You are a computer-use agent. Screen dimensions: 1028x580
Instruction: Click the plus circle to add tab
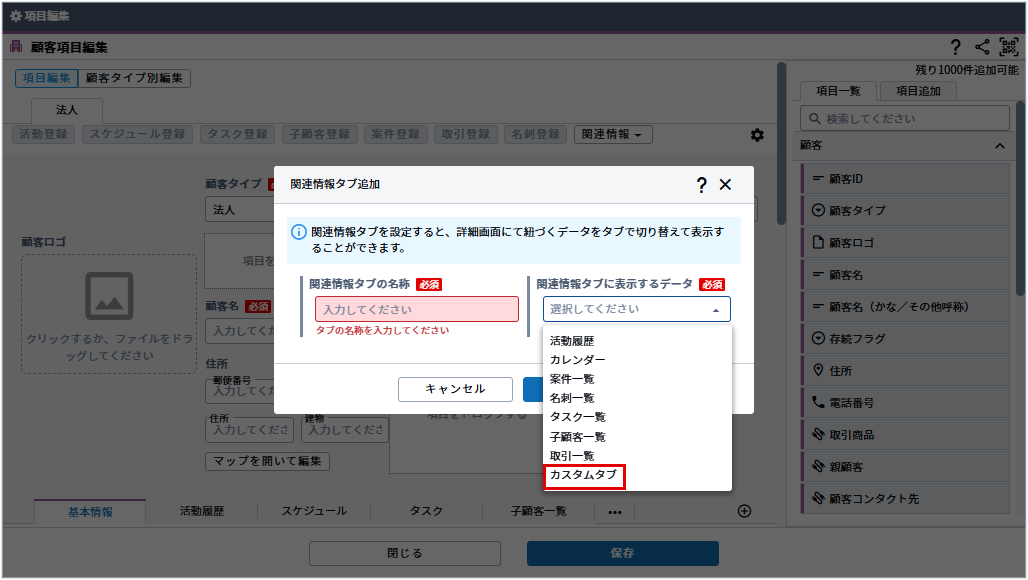point(744,511)
